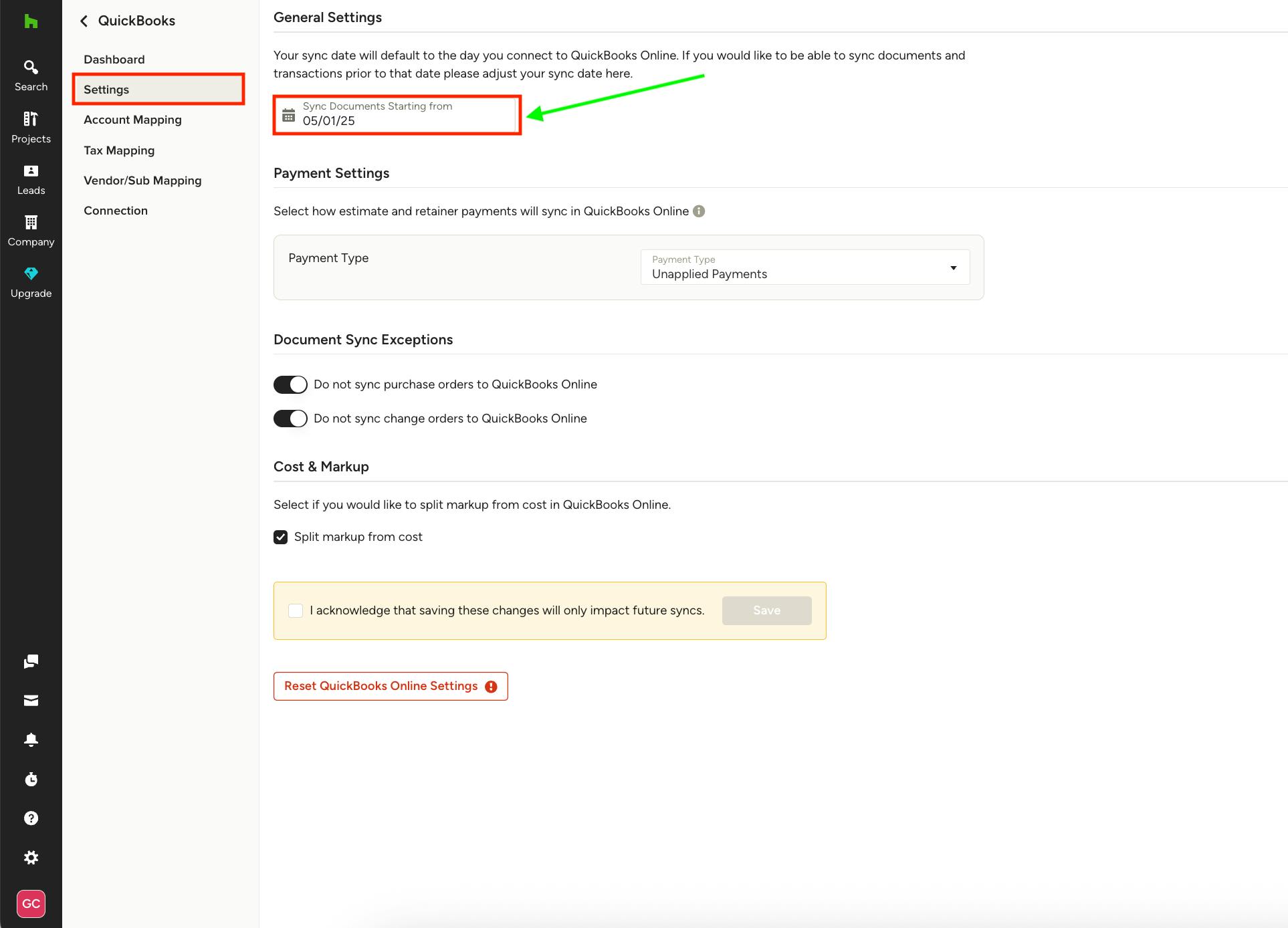Viewport: 1288px width, 928px height.
Task: Toggle do not sync purchase orders switch
Action: (290, 384)
